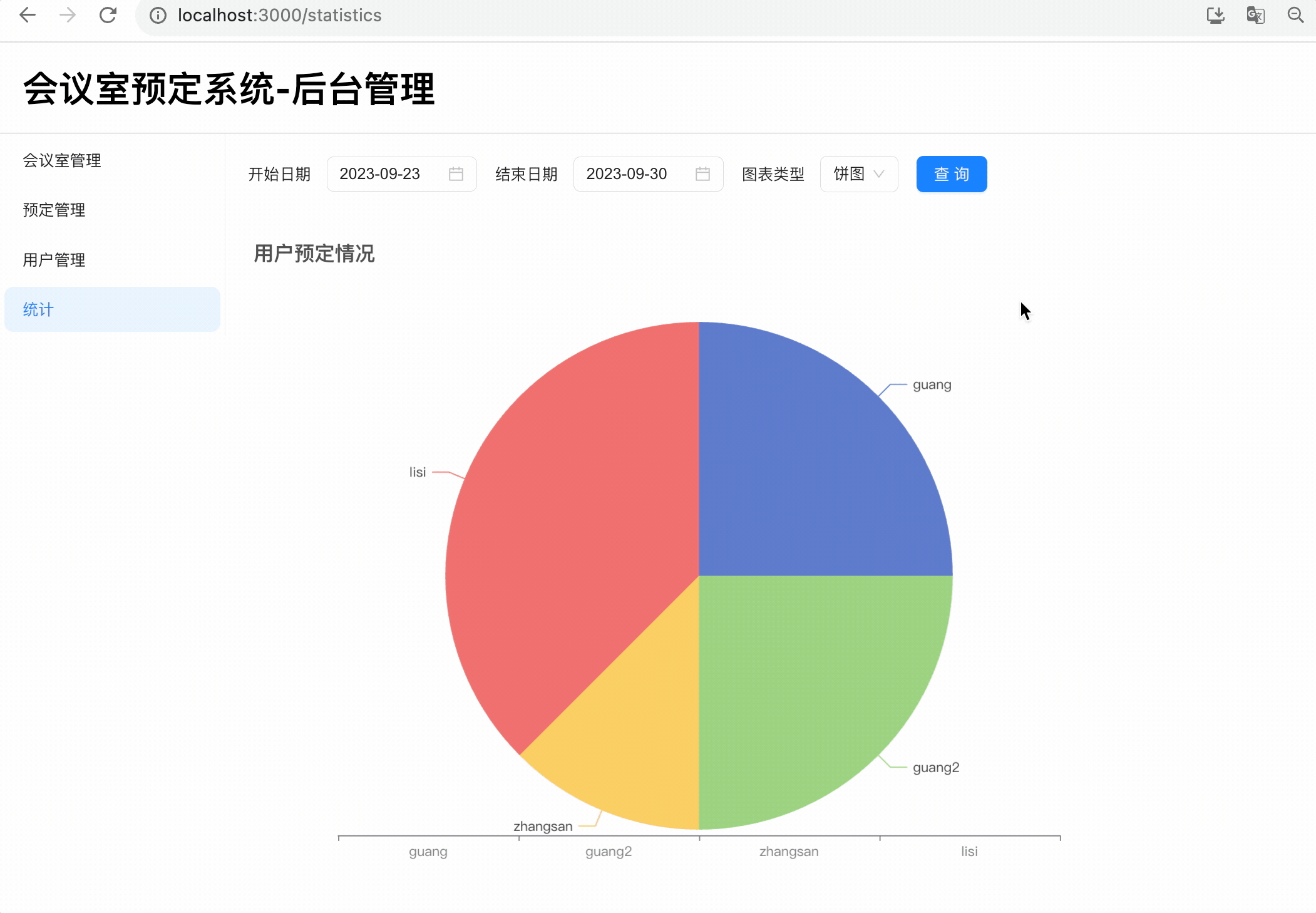Click the end date field 2023-09-30
The width and height of the screenshot is (1316, 913).
coord(627,174)
